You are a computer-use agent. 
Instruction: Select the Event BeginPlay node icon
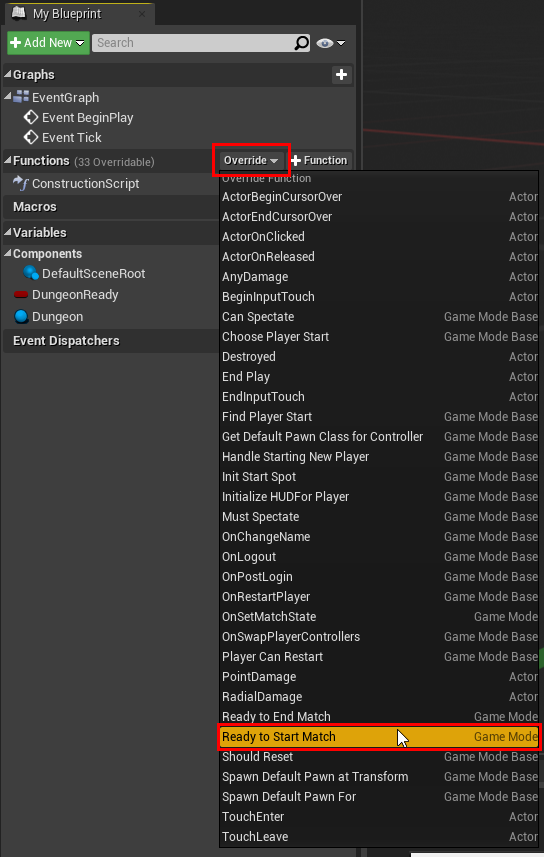coord(31,117)
